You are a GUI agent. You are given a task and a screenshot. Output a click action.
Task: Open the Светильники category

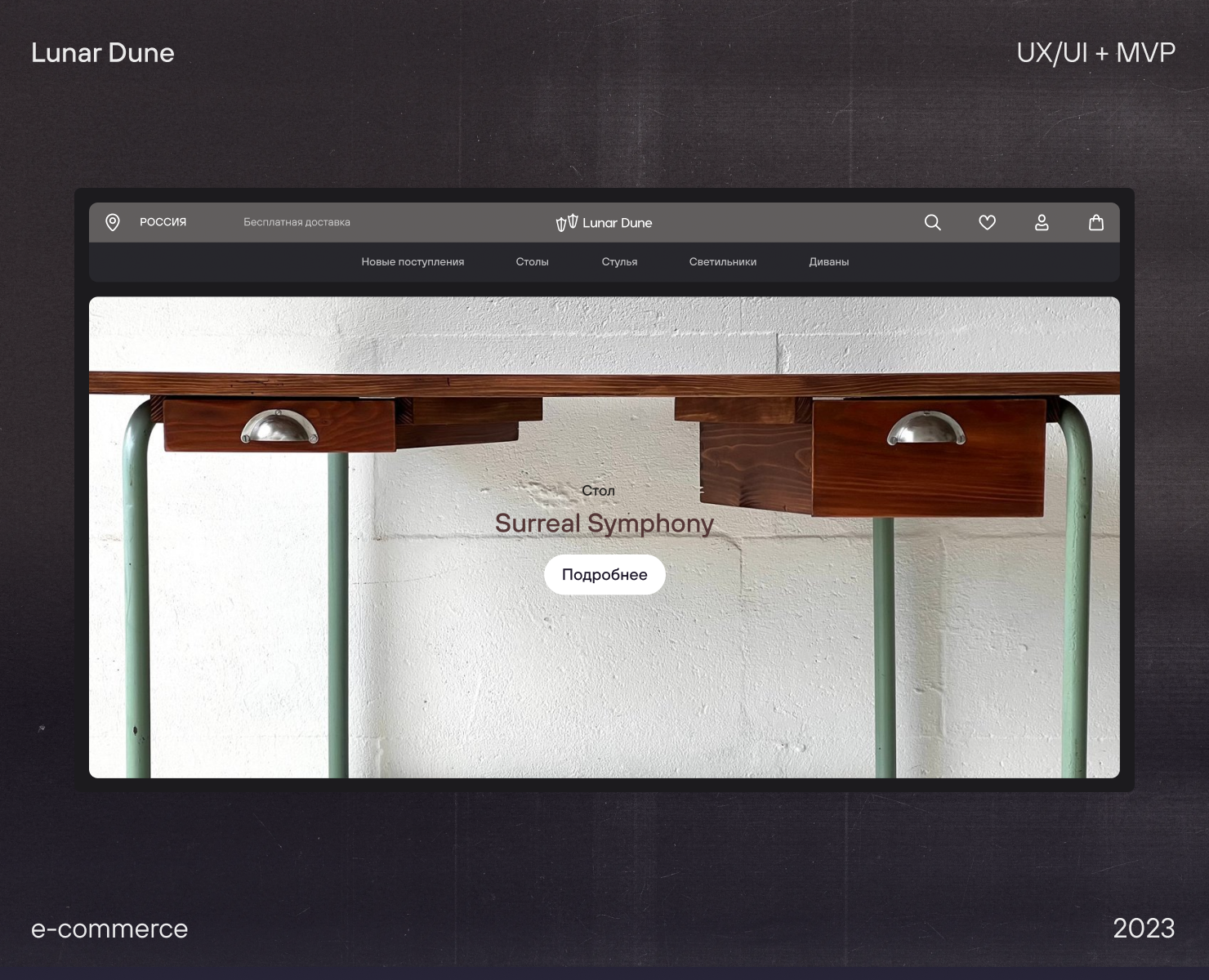tap(722, 261)
